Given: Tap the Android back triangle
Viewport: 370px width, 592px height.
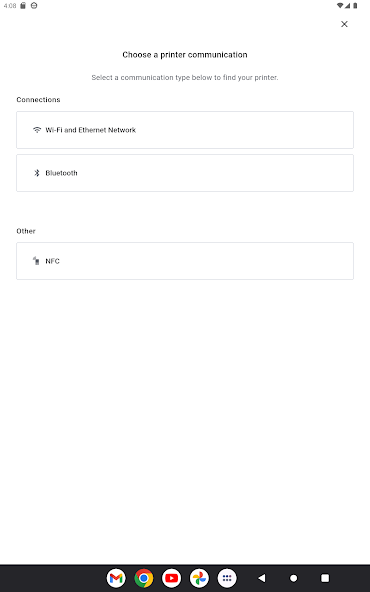Looking at the screenshot, I should 262,578.
